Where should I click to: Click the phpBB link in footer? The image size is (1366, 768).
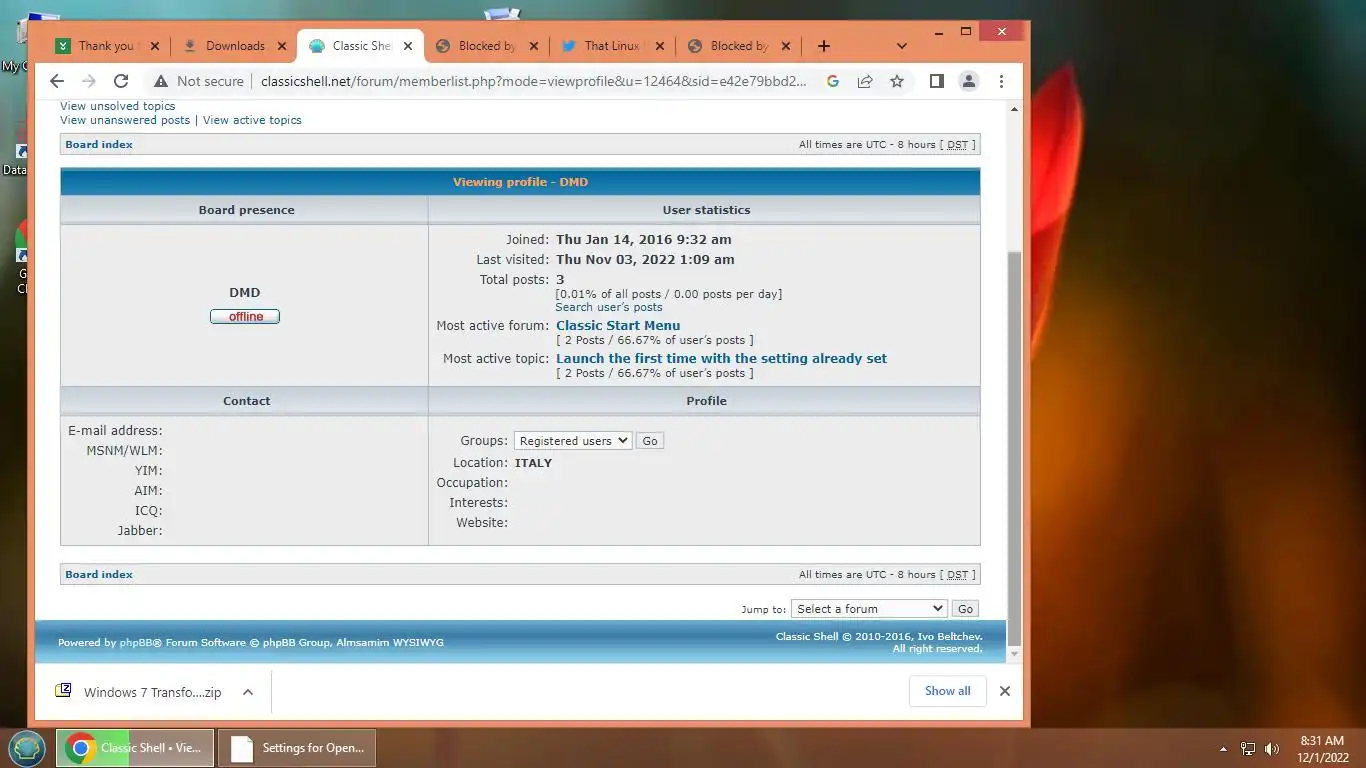point(136,643)
